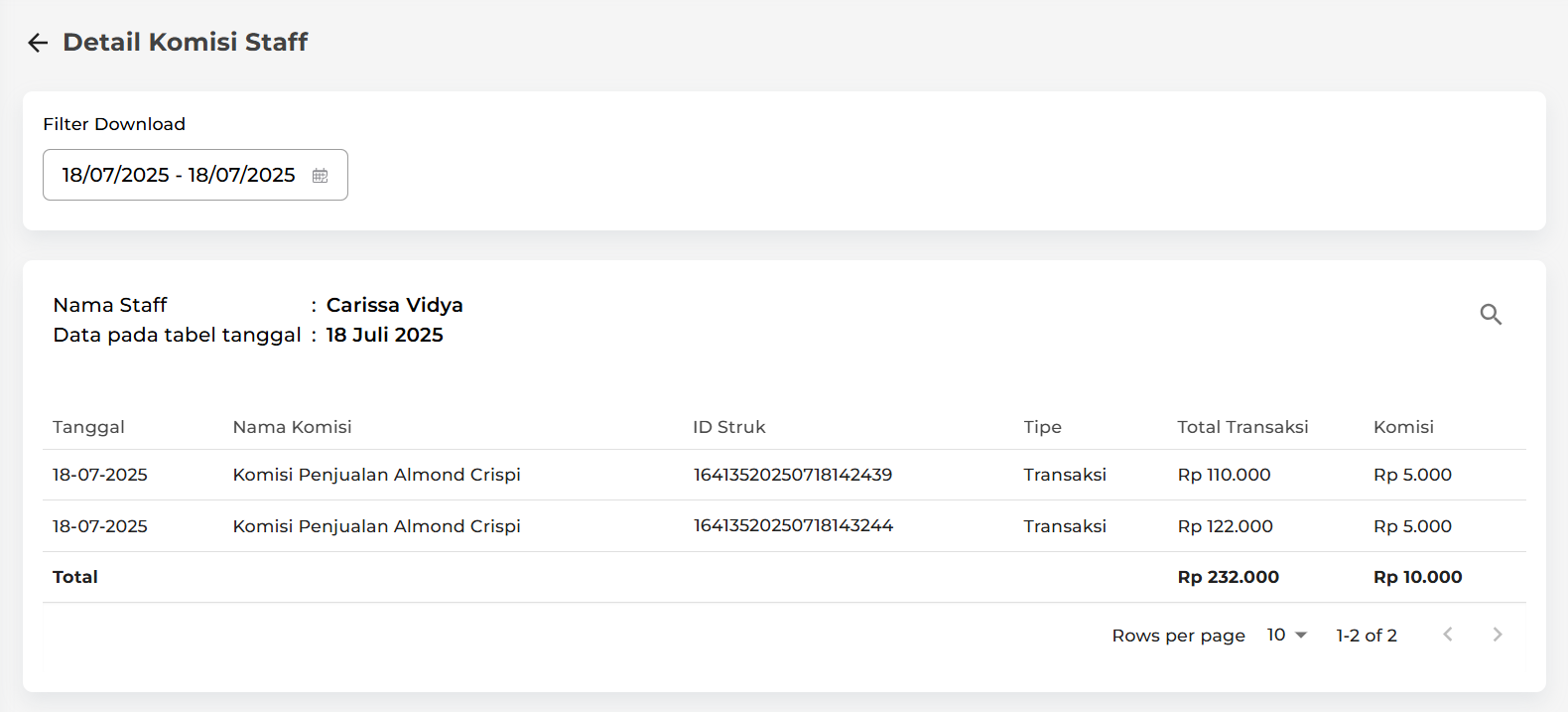Click the Detail Komisi Staff title
This screenshot has width=1568, height=712.
click(x=186, y=42)
